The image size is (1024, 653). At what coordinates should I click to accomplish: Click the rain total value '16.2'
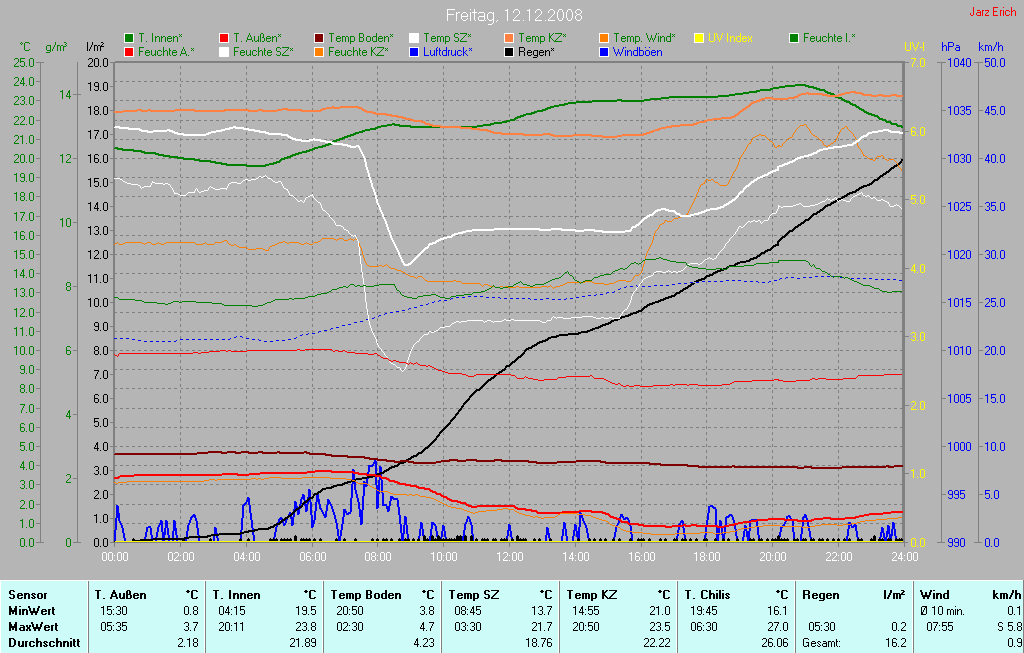pos(895,643)
